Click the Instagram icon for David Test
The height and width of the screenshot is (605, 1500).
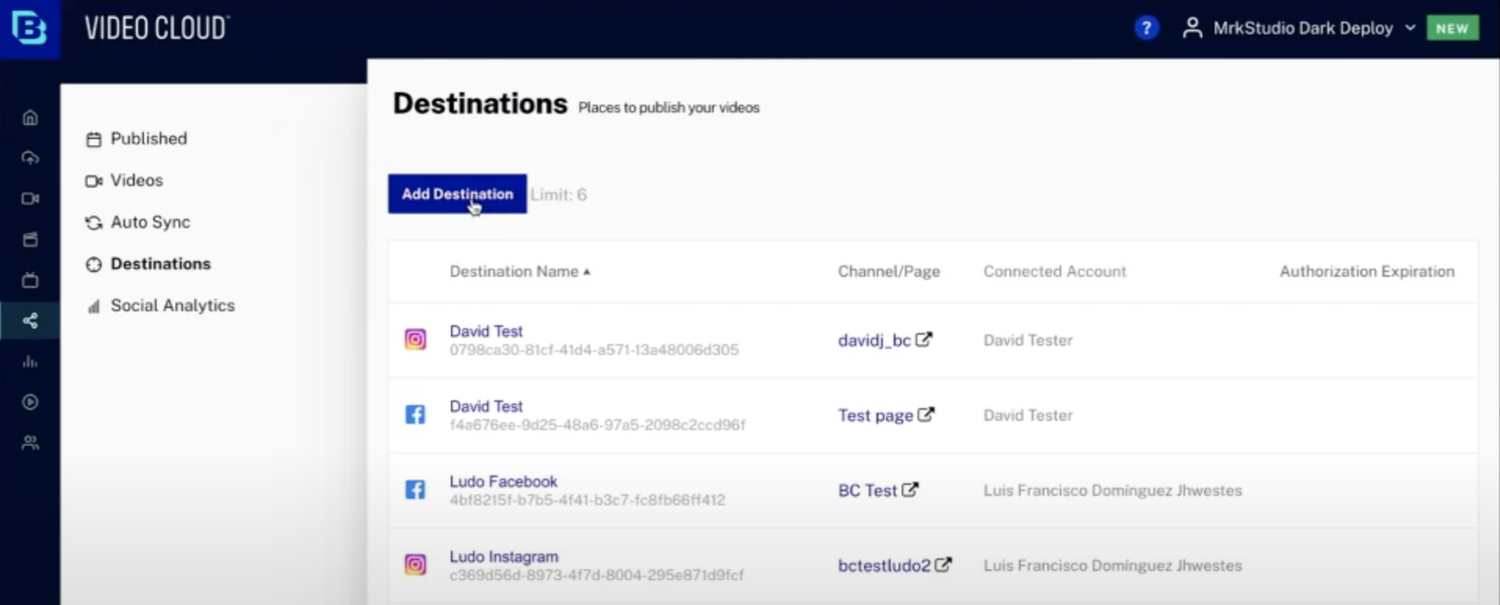pos(415,340)
